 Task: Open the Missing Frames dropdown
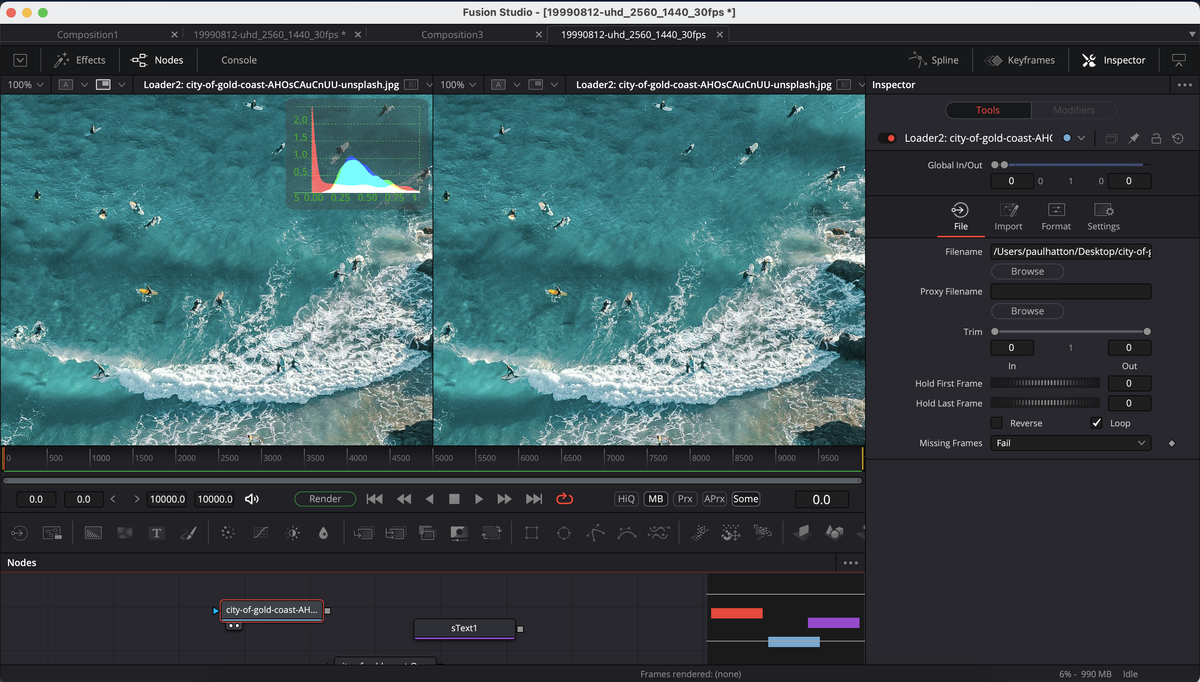tap(1070, 443)
